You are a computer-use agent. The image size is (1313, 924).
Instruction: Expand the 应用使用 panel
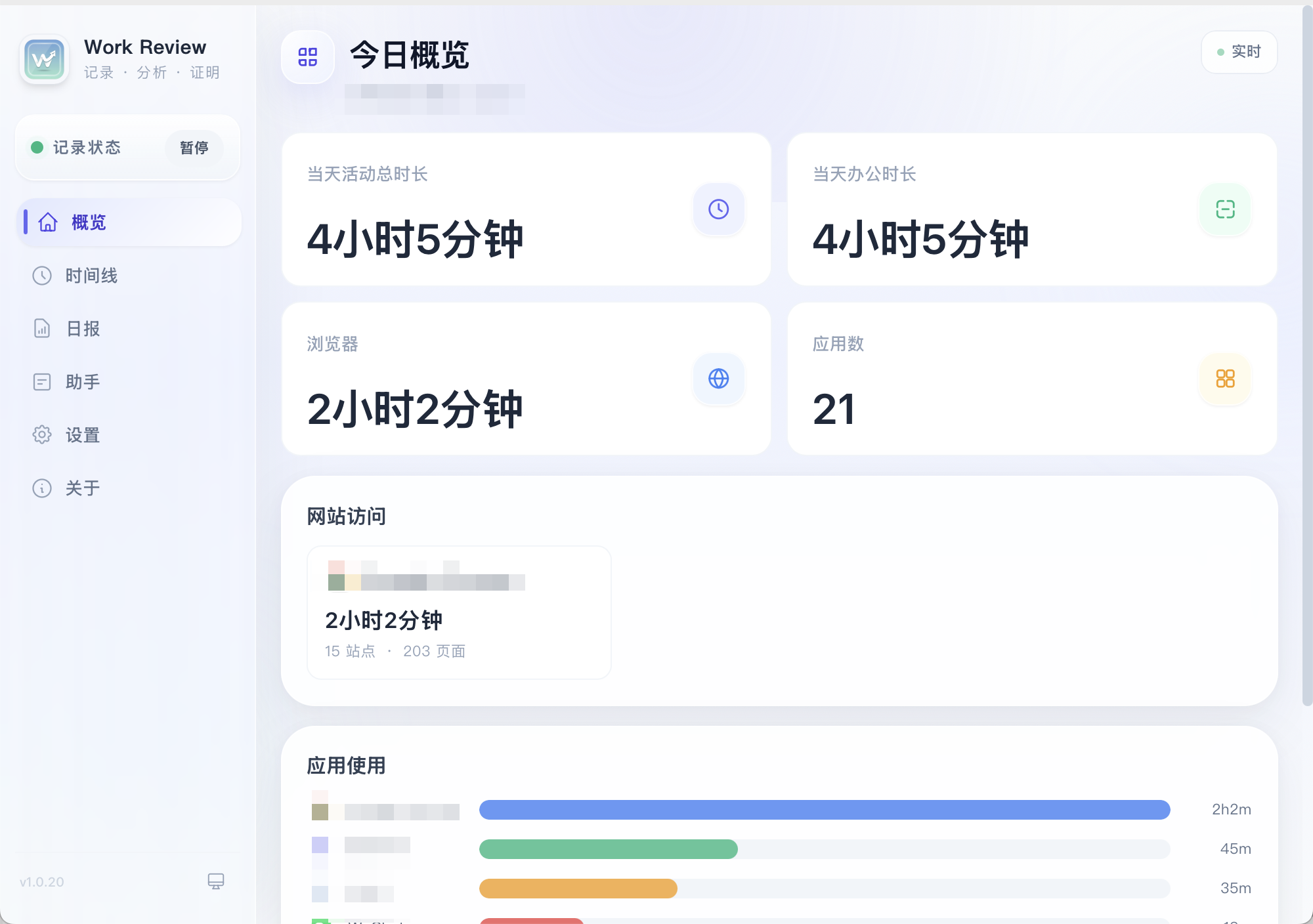tap(347, 766)
